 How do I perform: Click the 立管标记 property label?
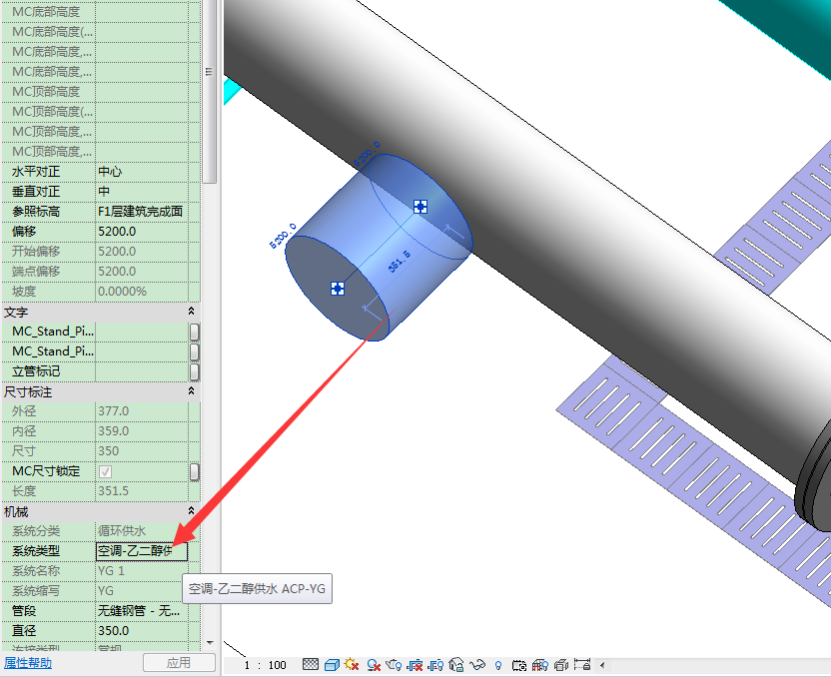click(36, 372)
